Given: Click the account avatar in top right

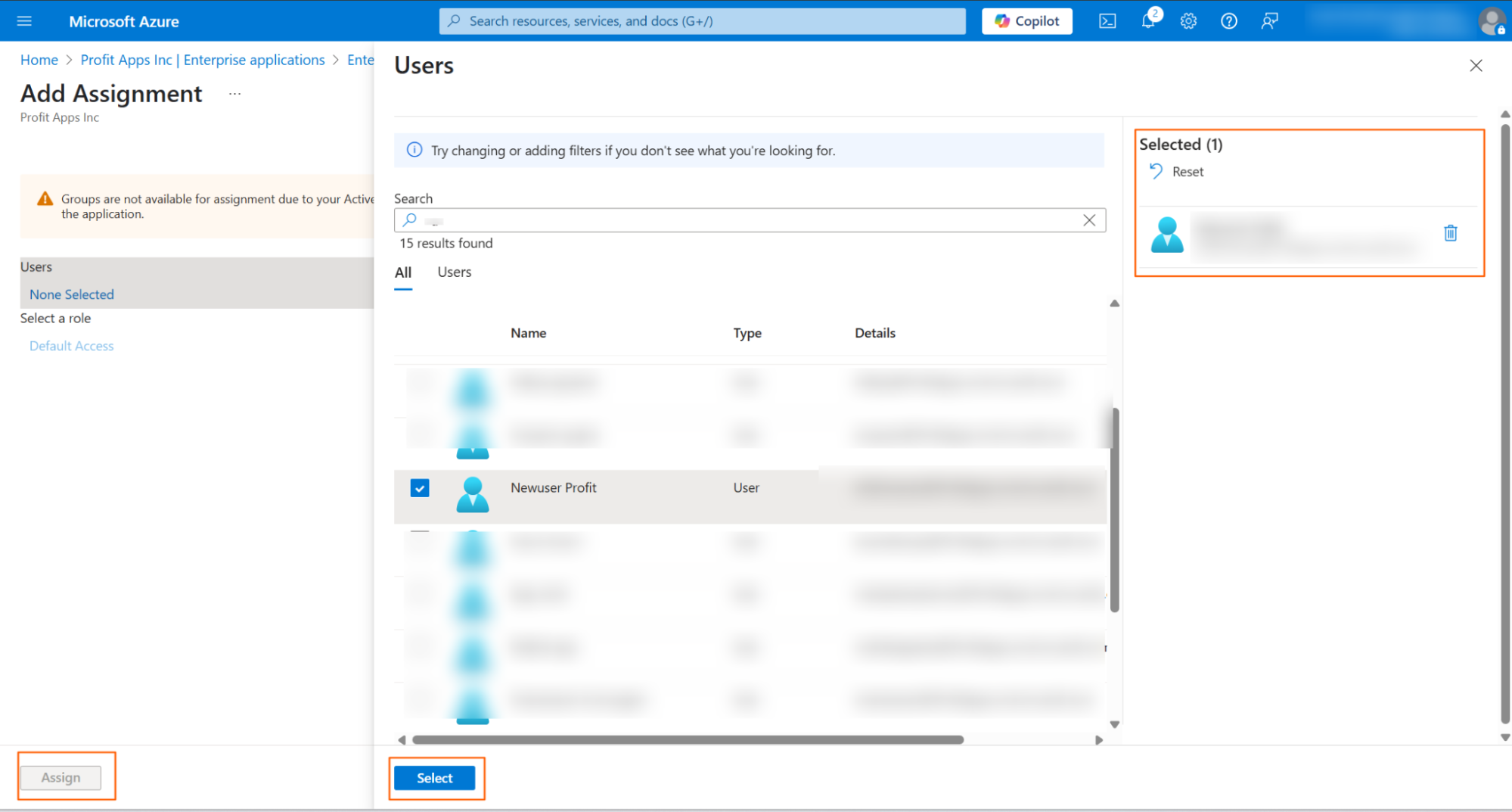Looking at the screenshot, I should 1492,21.
